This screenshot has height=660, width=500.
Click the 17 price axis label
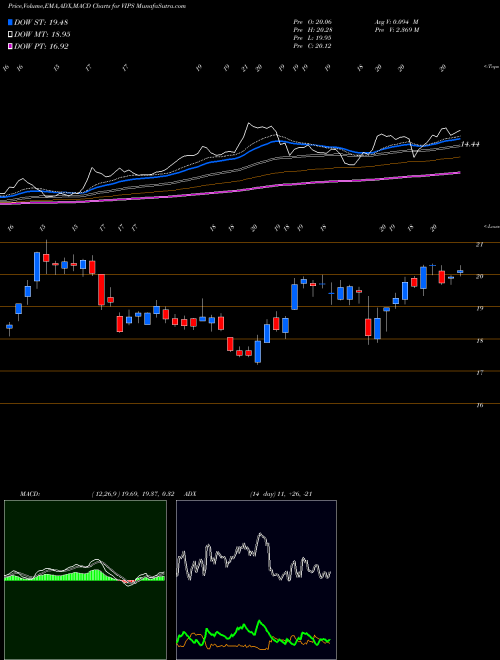click(479, 373)
